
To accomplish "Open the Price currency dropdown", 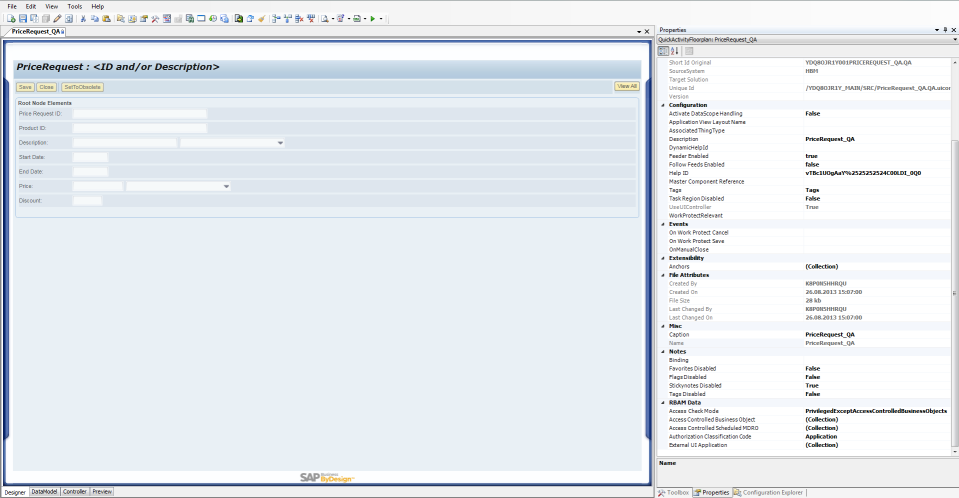I will point(226,187).
